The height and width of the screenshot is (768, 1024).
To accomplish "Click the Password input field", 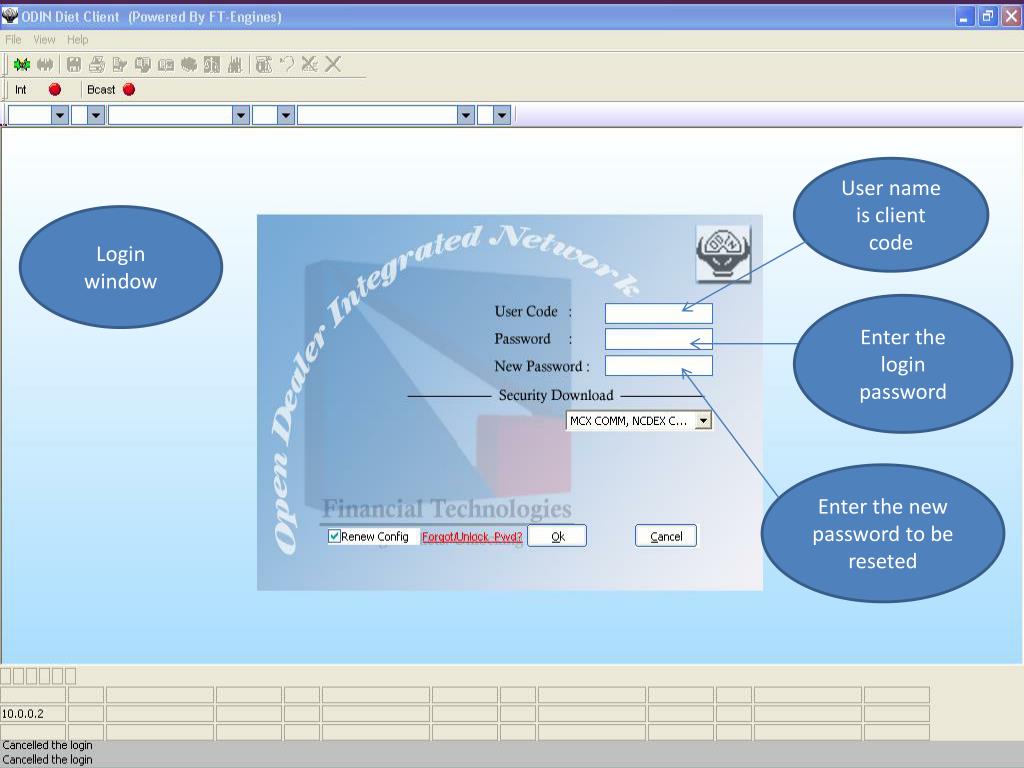I will [658, 339].
